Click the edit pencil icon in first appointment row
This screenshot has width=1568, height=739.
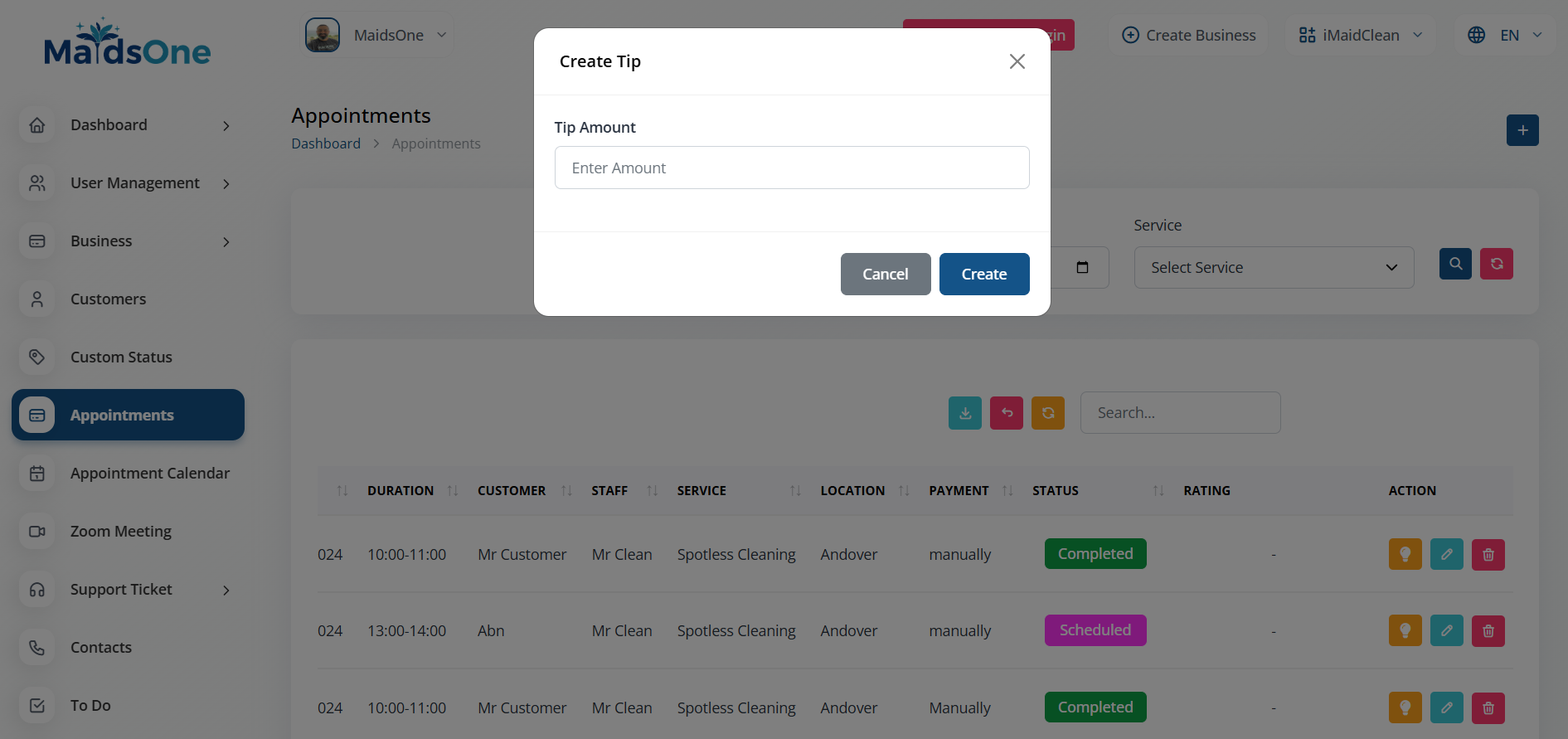(1446, 555)
